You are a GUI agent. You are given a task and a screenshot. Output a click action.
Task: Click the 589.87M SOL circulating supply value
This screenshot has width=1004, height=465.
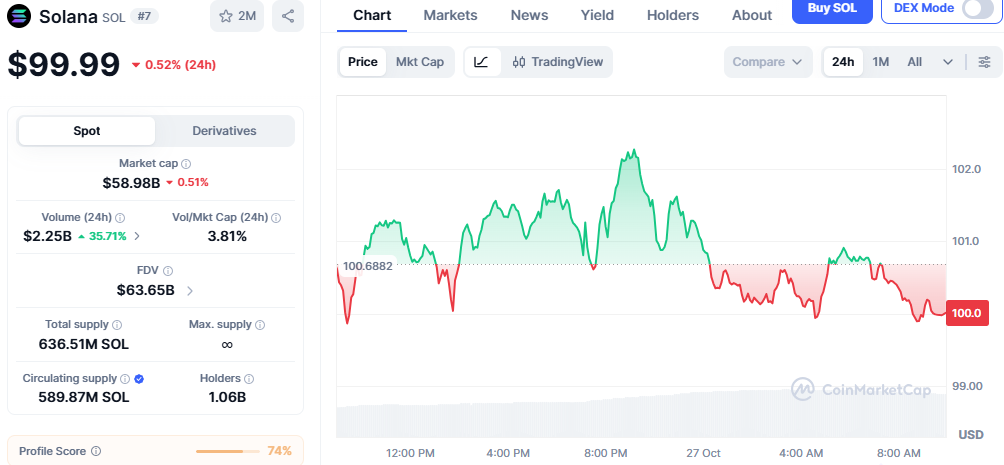coord(84,398)
